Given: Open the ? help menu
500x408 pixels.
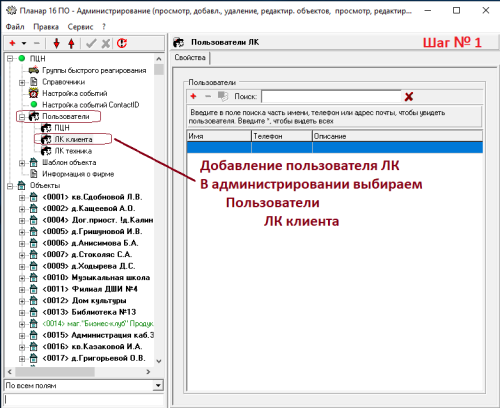Looking at the screenshot, I should 104,27.
